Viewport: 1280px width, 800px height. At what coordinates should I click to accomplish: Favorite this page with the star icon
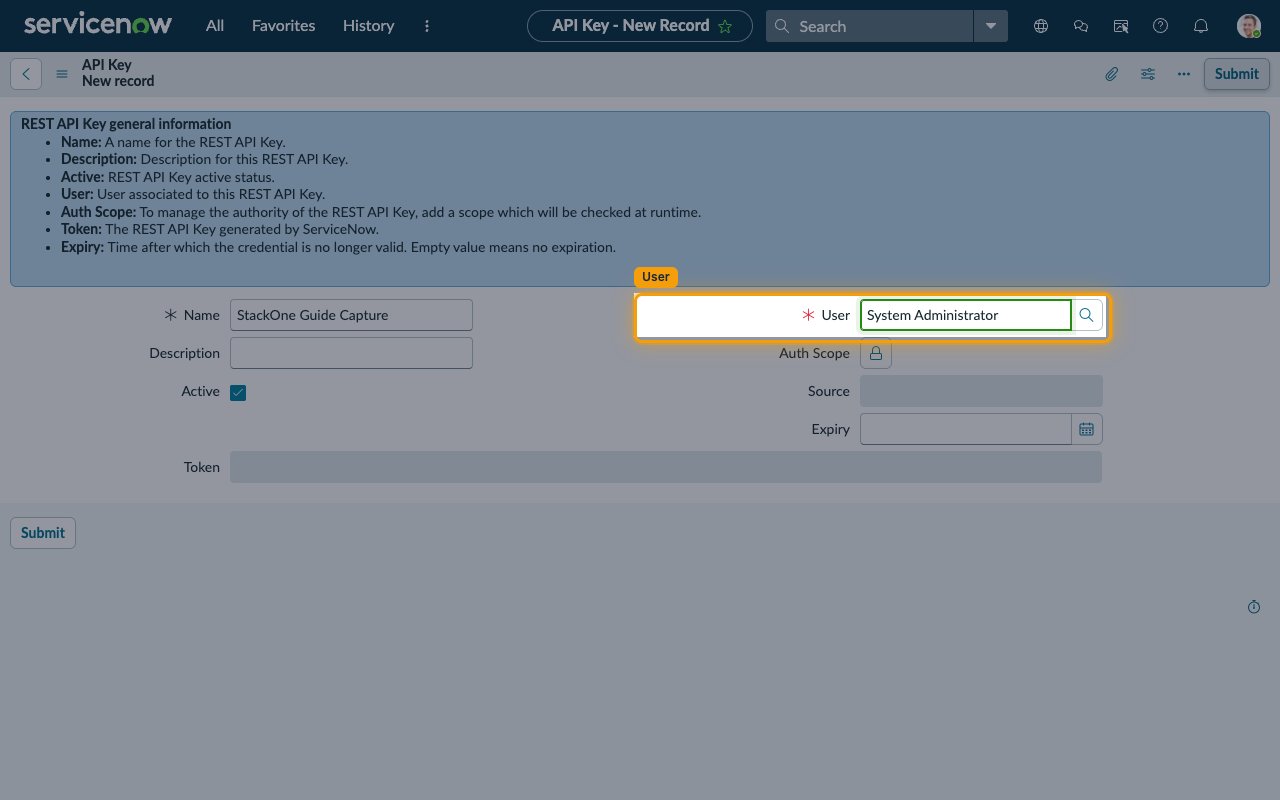click(x=725, y=26)
